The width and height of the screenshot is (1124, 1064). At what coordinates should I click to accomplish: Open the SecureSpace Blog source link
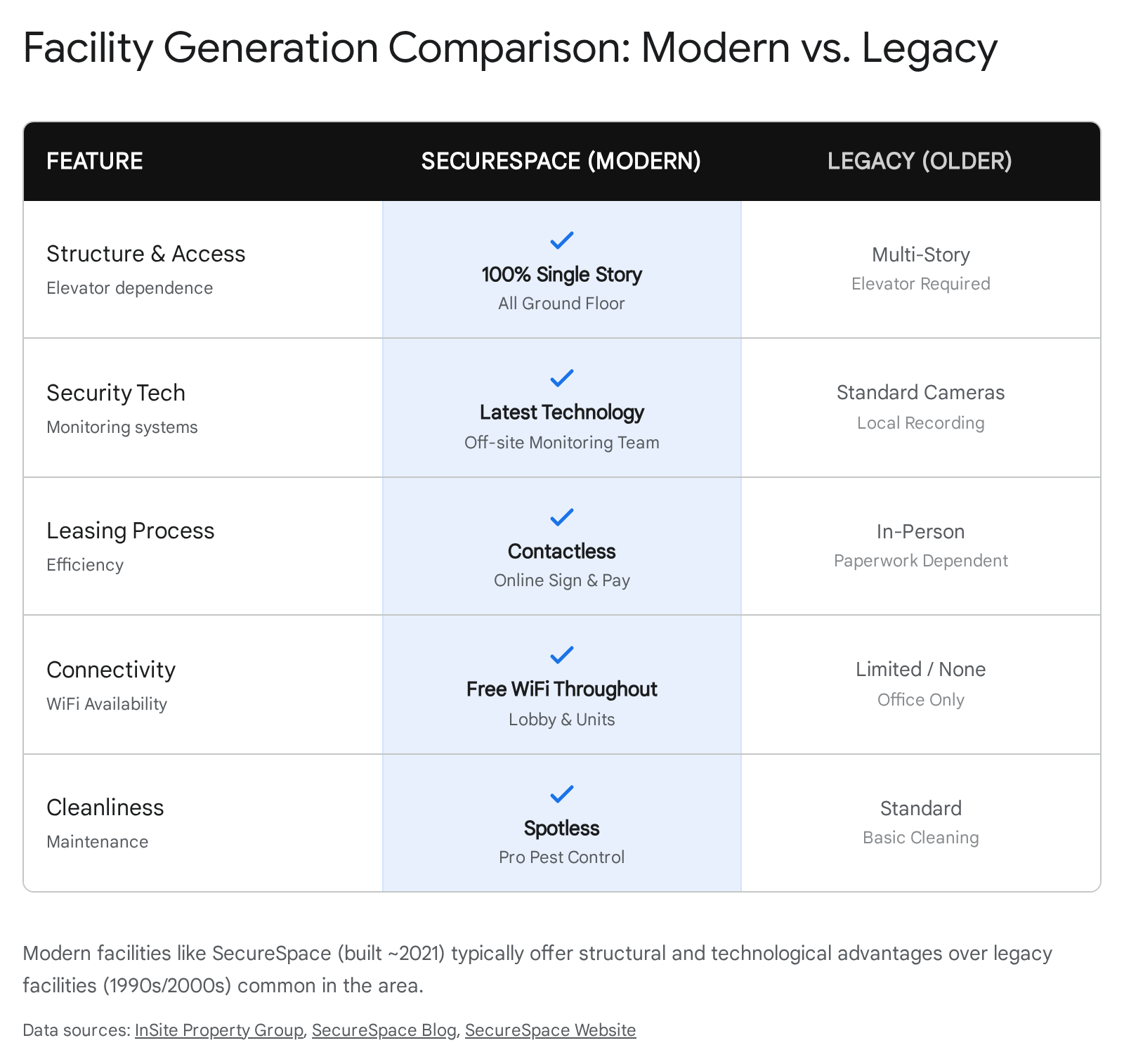[384, 1030]
